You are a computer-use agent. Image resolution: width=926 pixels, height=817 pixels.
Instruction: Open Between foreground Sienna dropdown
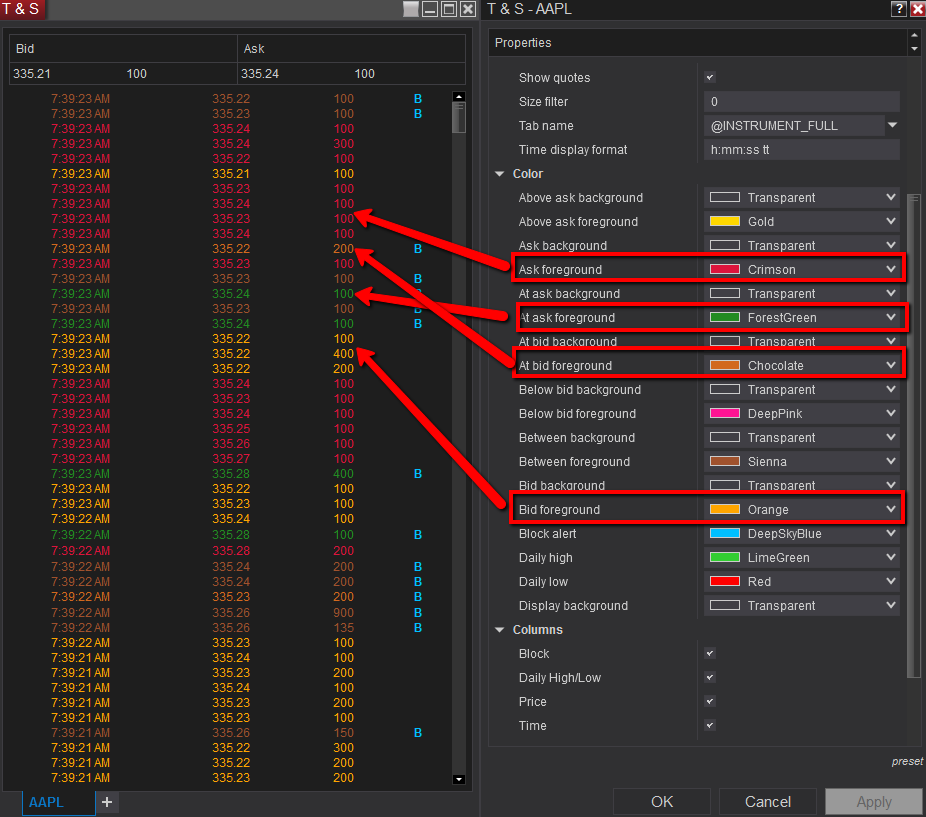point(802,461)
